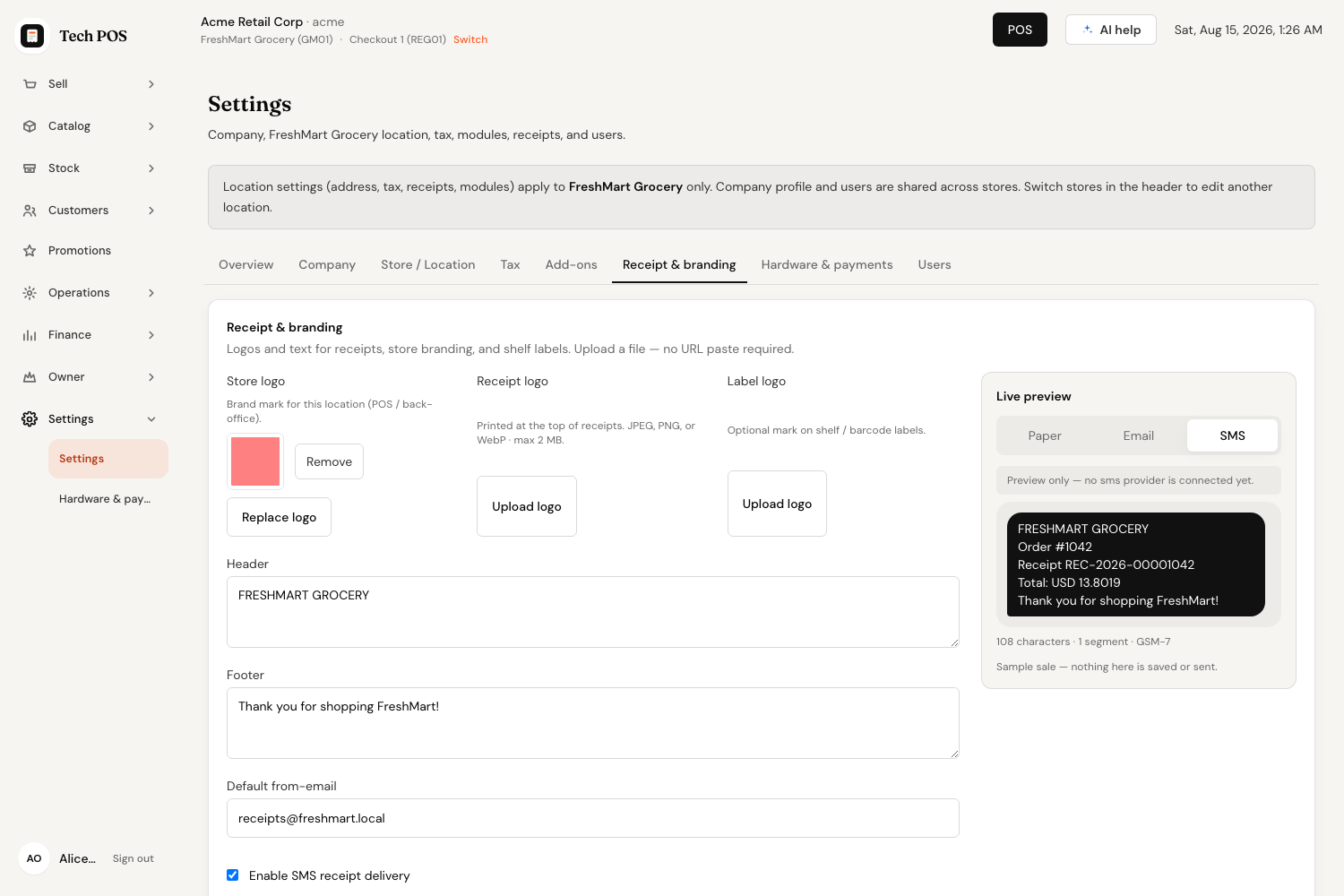Expand the Sell menu chevron
Screen dimensions: 1344x896
coord(151,84)
